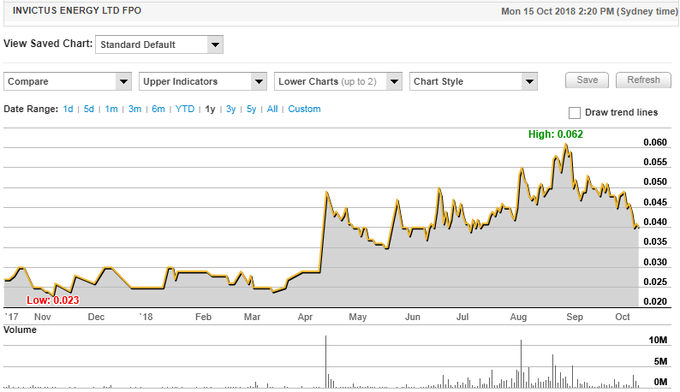Screen dimensions: 680x392
Task: Select the 1y date range
Action: (210, 109)
